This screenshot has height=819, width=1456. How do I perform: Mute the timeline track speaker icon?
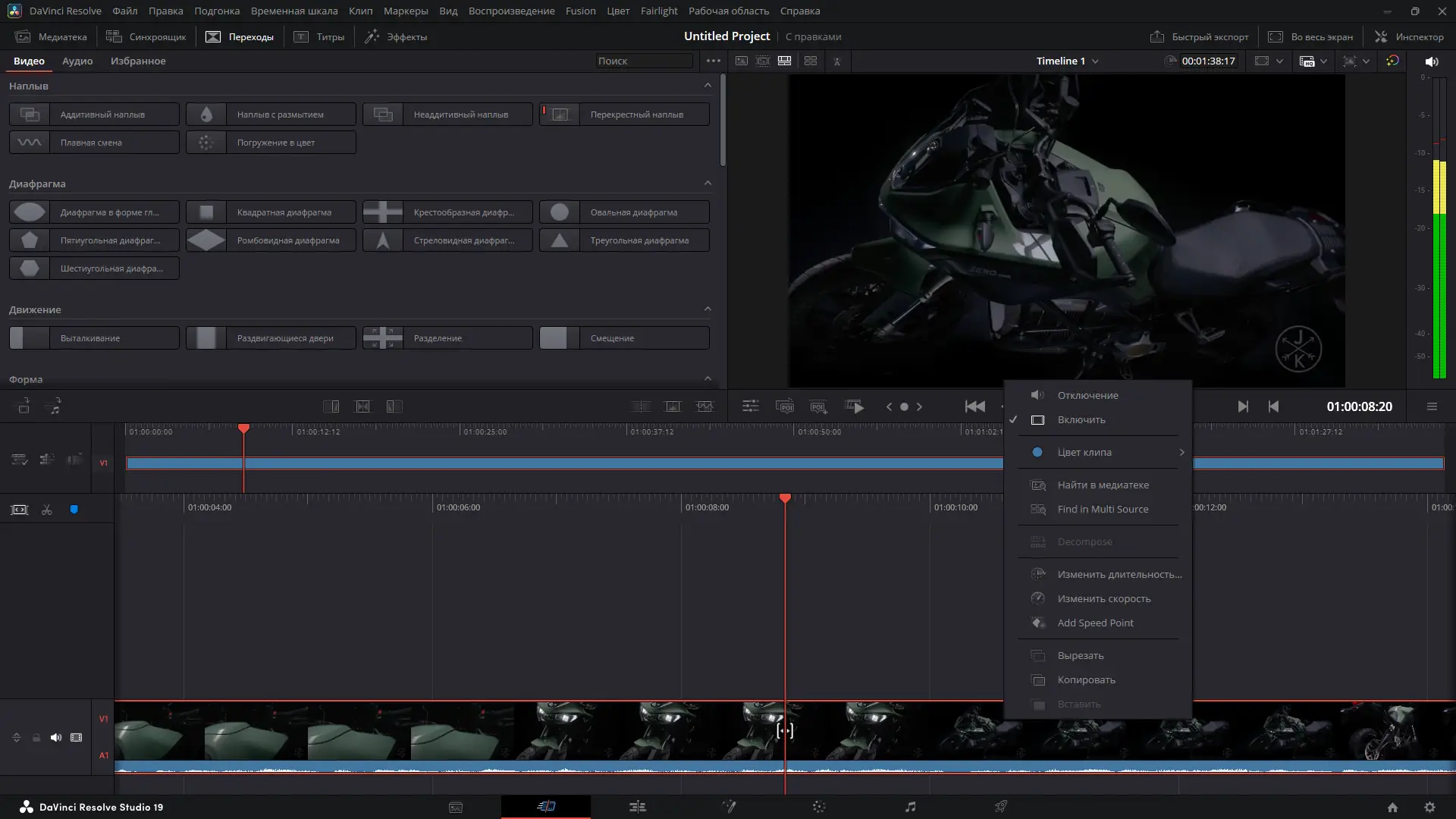(x=56, y=738)
